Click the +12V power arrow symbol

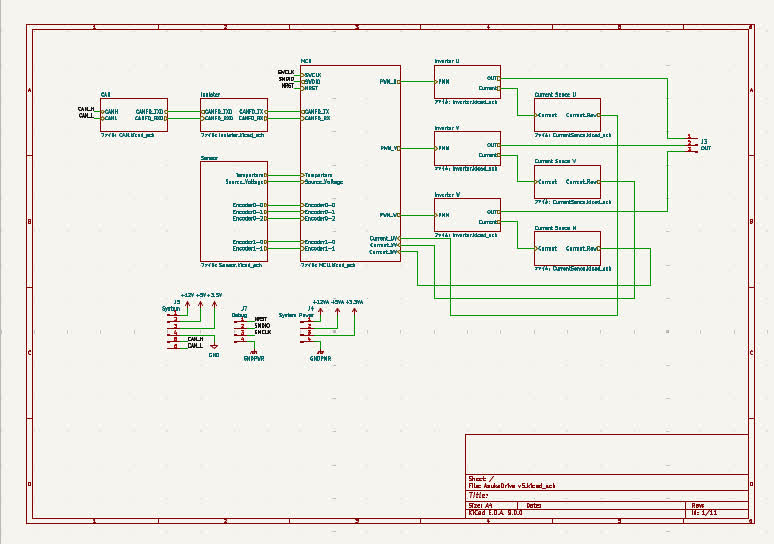tap(188, 305)
